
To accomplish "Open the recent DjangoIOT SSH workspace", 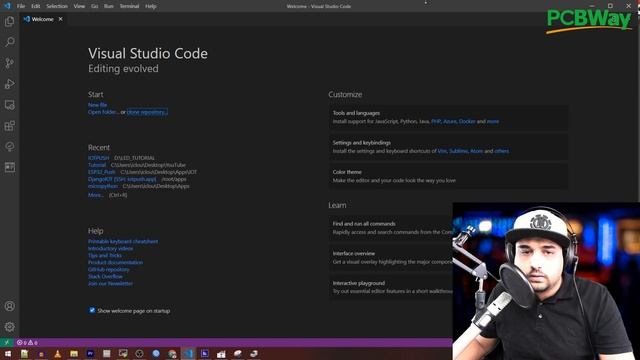I will (122, 179).
